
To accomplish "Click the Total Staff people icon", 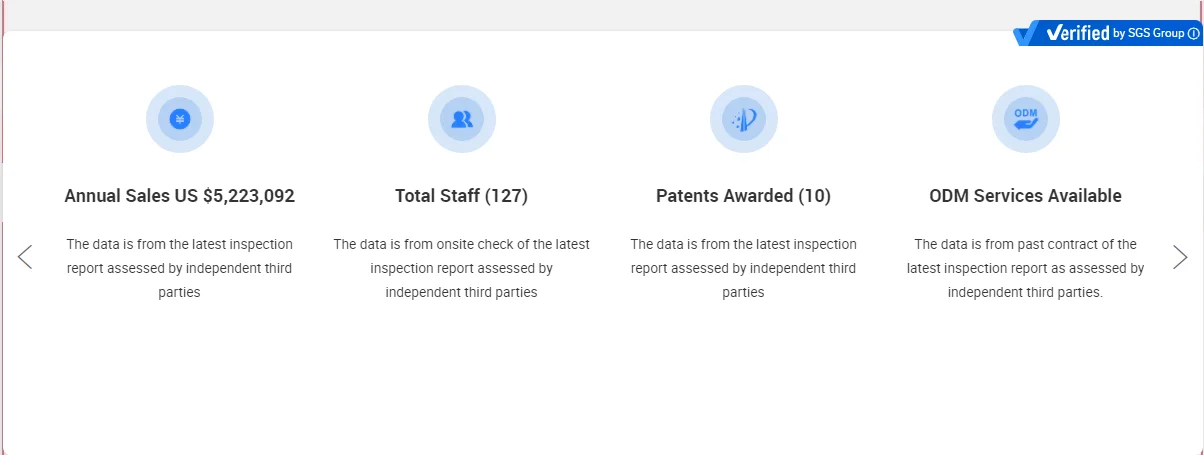I will coord(462,119).
